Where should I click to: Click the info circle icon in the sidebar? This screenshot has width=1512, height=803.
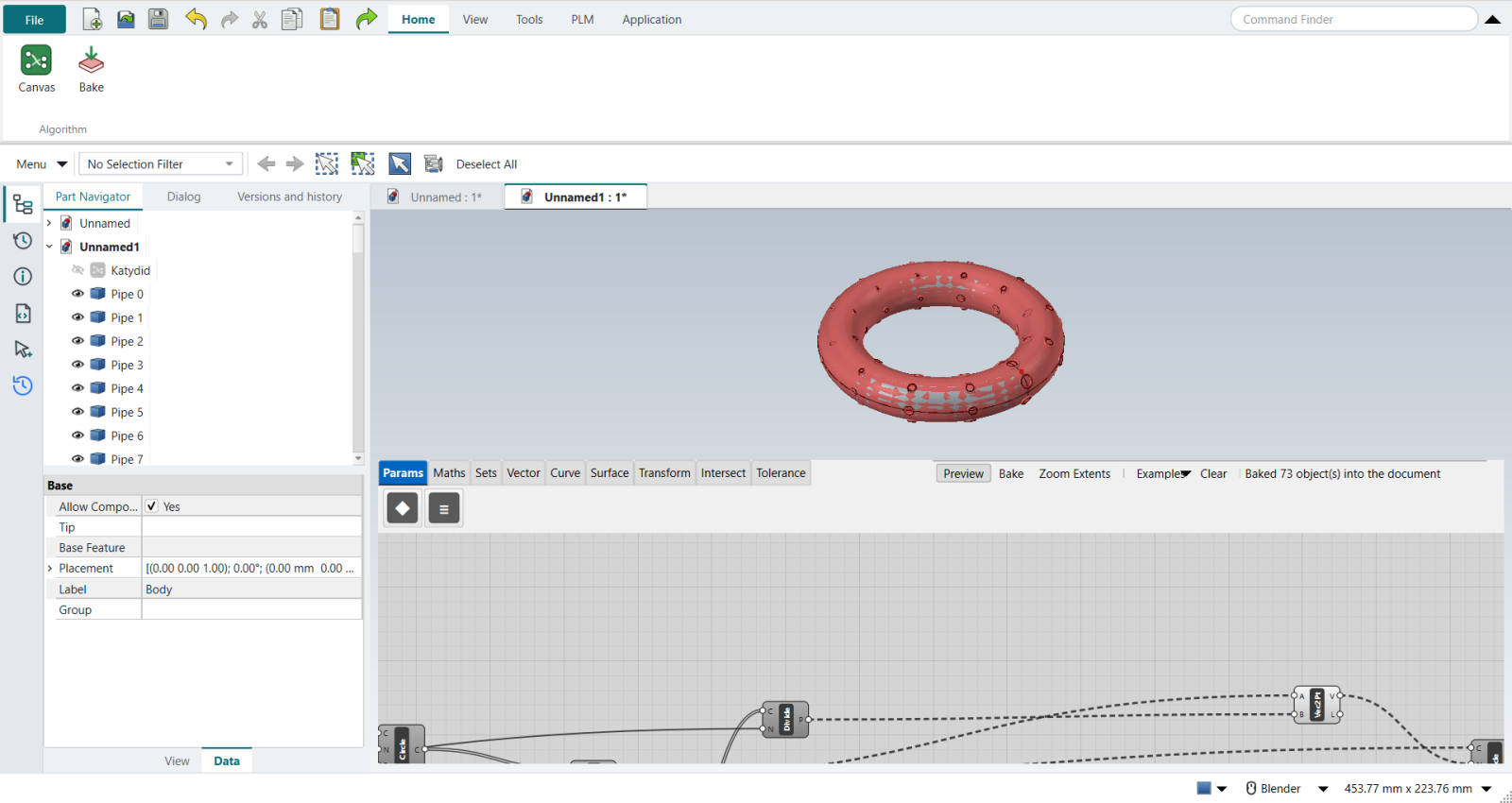[23, 276]
